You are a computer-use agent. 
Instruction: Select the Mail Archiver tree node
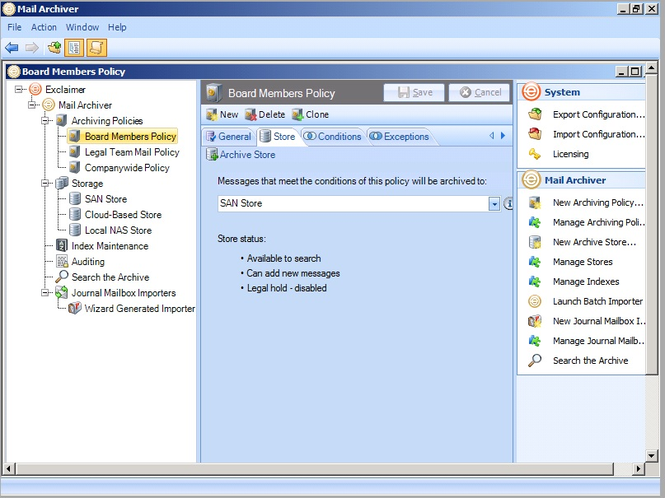[85, 105]
